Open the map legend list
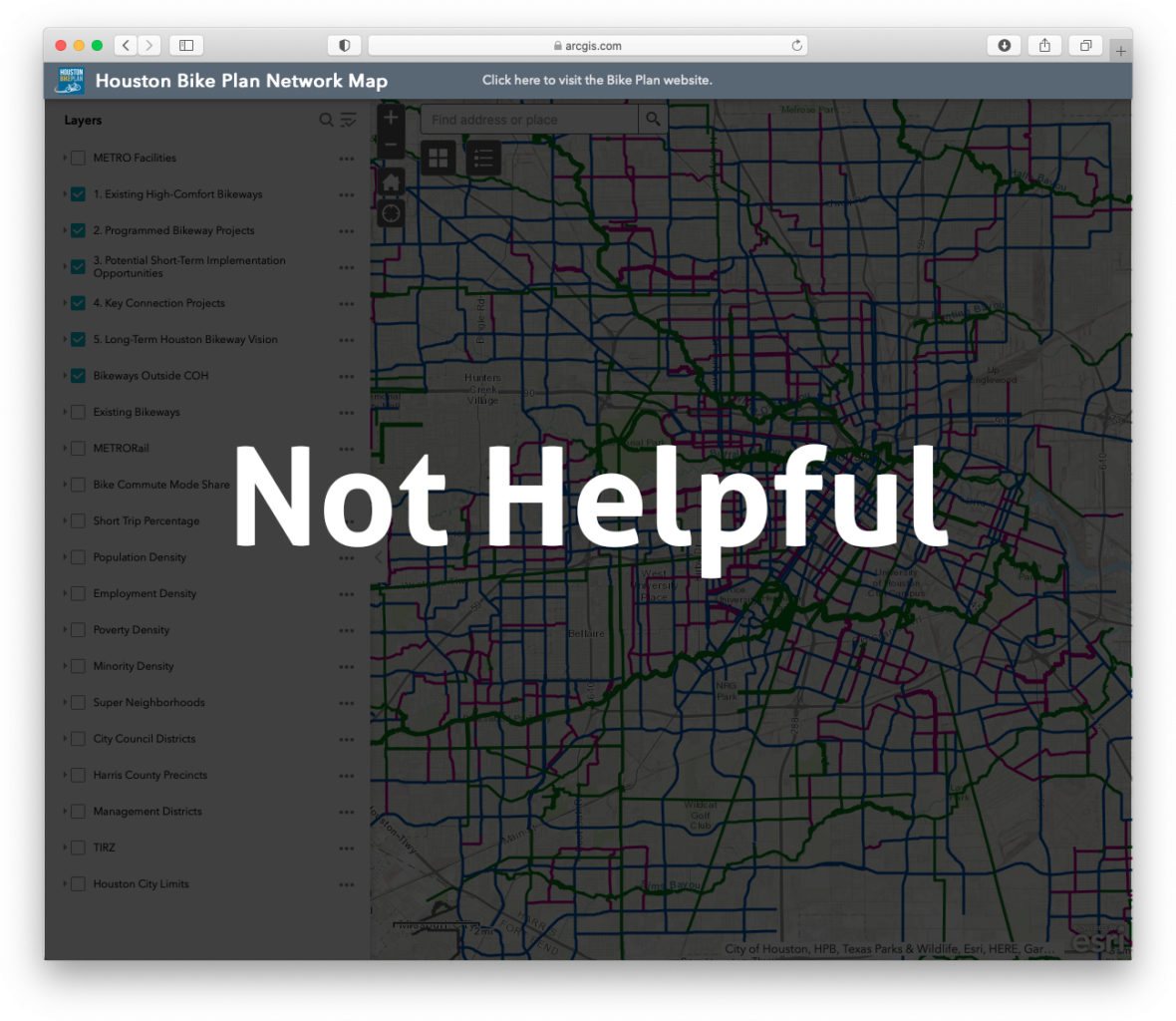1176x1021 pixels. click(483, 158)
